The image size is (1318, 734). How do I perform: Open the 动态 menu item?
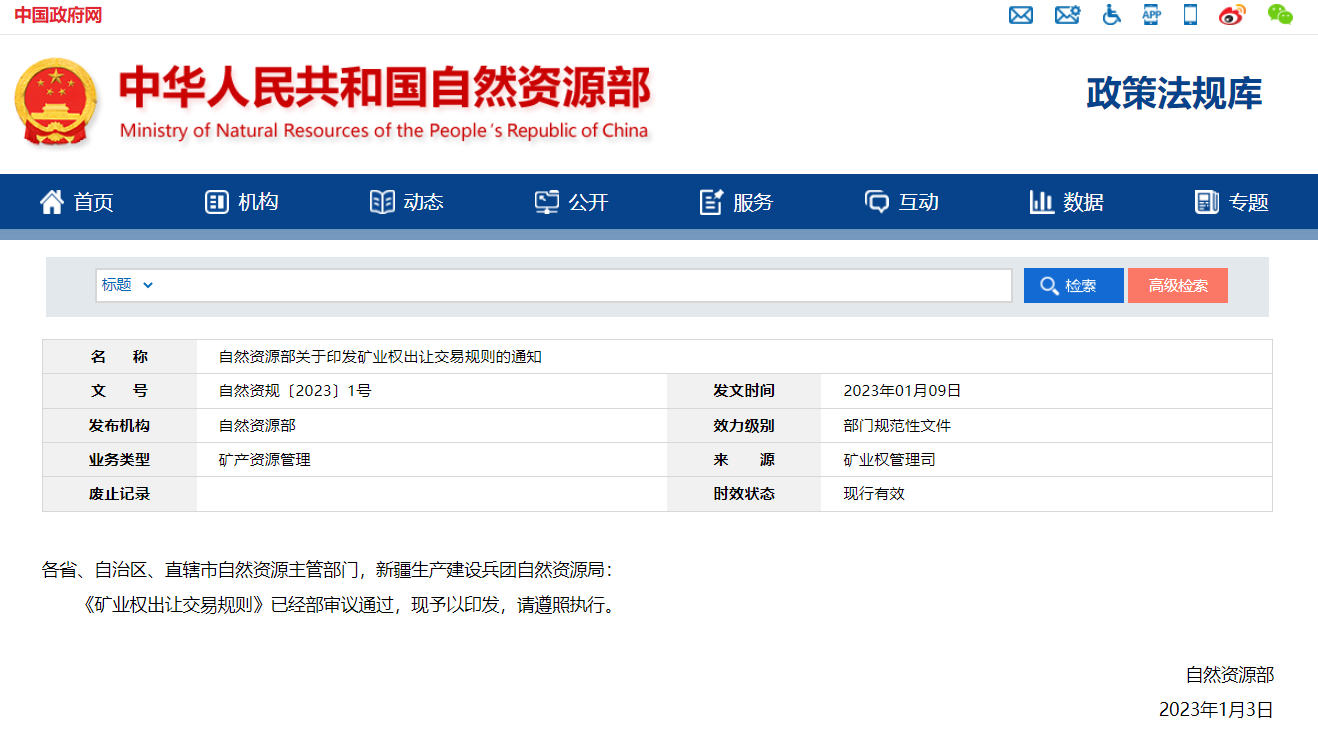pyautogui.click(x=407, y=202)
